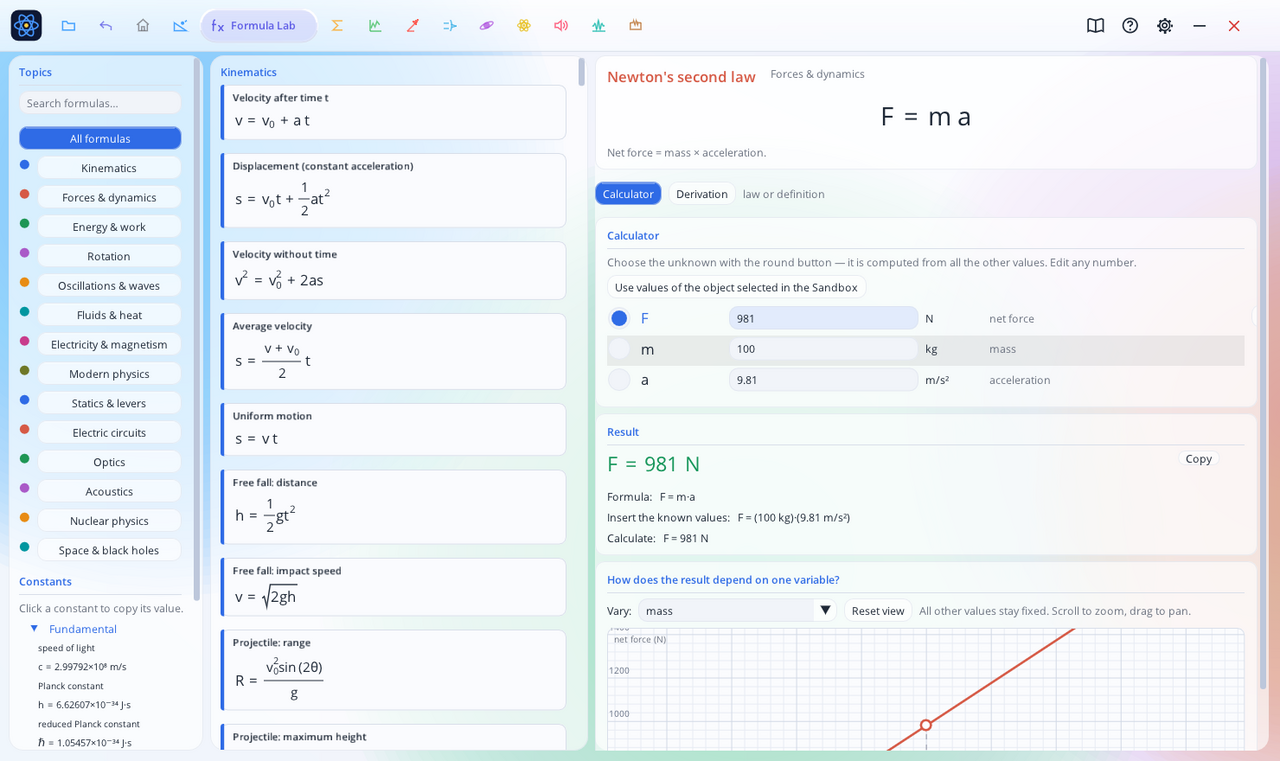Switch to the Formula Lab tab

(258, 25)
